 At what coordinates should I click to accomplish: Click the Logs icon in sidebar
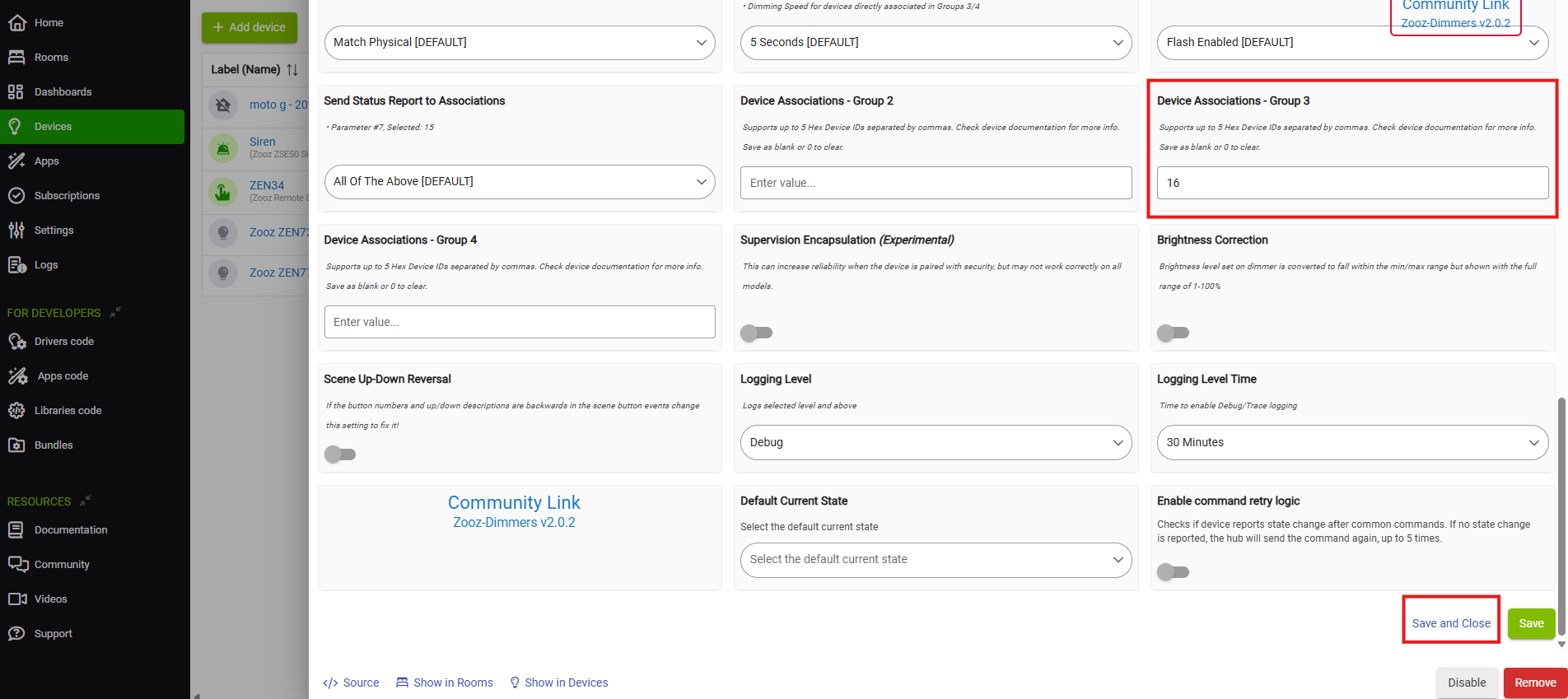16,265
